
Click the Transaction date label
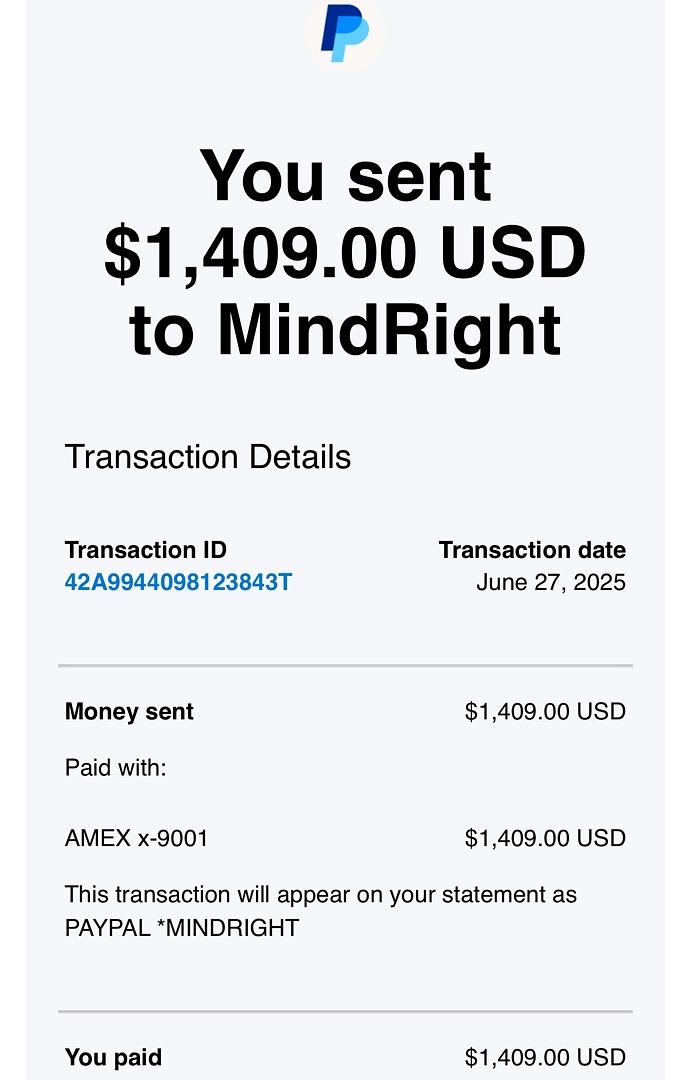tap(532, 550)
